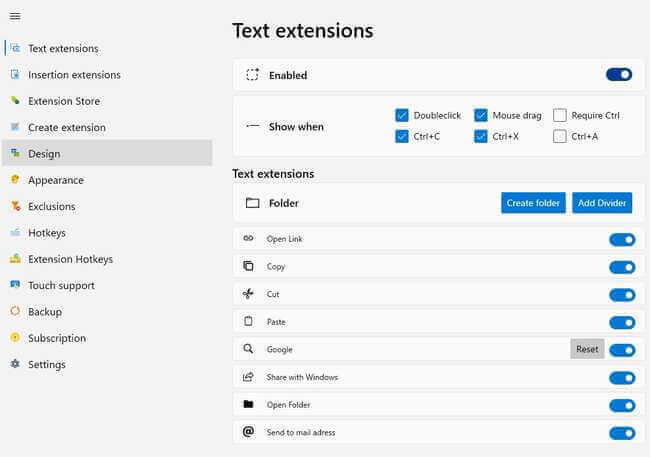Disable the Copy extension toggle

[622, 267]
